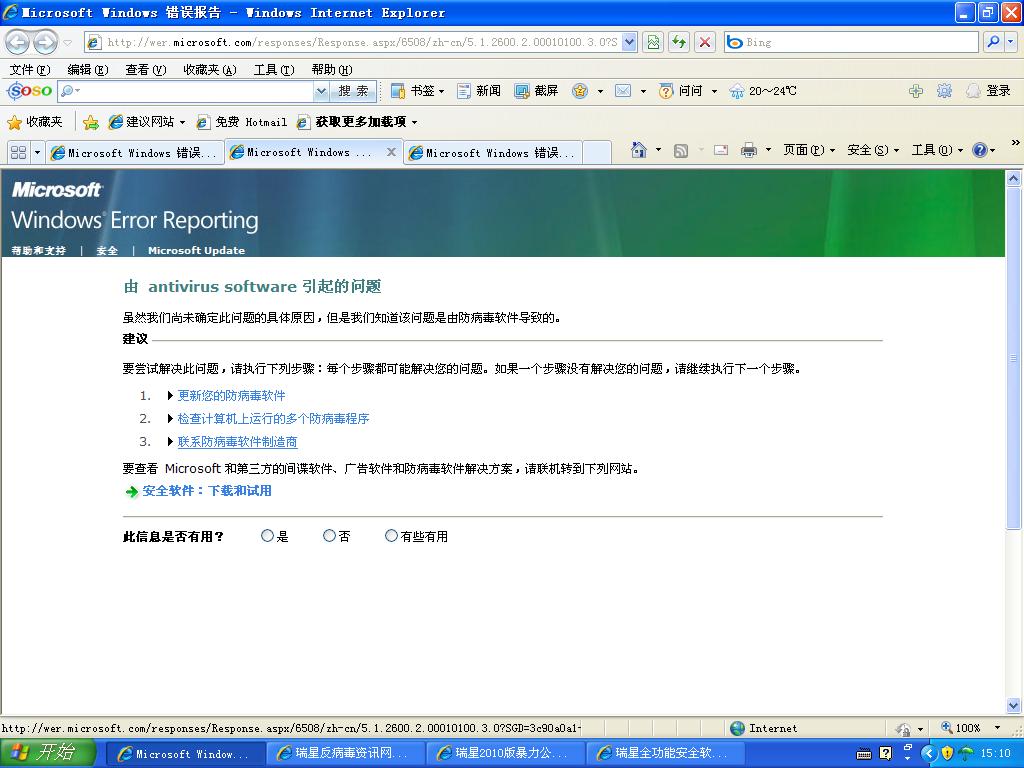
Task: Click the Microsoft Update header link
Action: click(x=196, y=251)
